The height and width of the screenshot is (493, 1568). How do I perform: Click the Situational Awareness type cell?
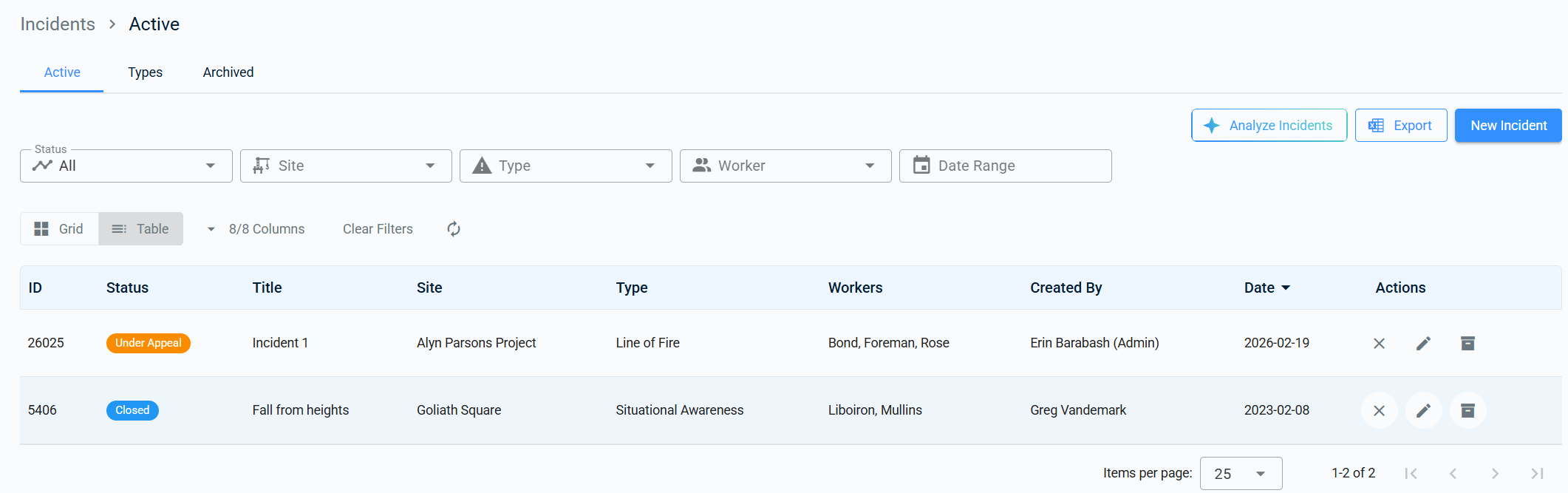click(679, 410)
